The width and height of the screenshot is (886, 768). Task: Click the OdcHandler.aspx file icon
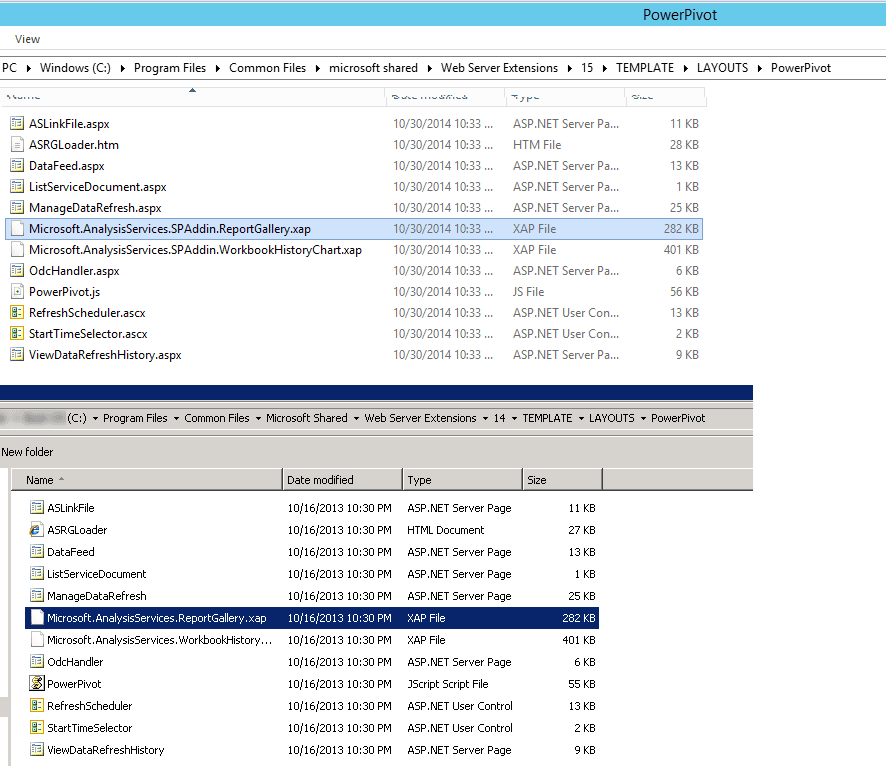tap(17, 270)
